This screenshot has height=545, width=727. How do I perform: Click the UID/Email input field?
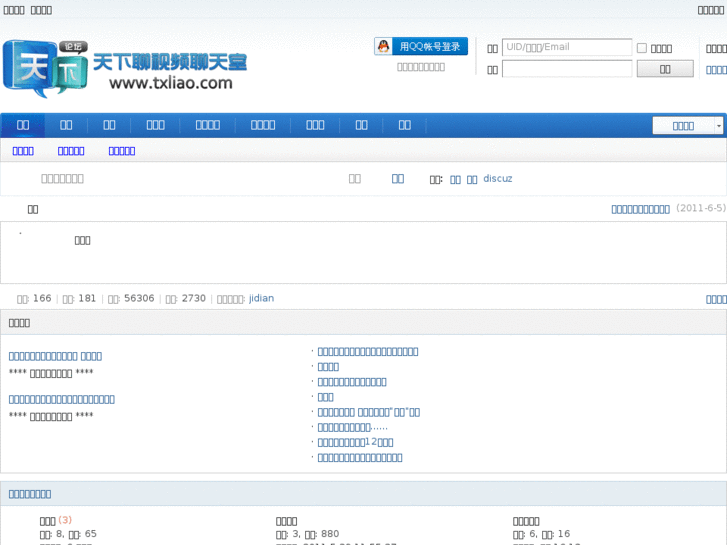tap(566, 47)
